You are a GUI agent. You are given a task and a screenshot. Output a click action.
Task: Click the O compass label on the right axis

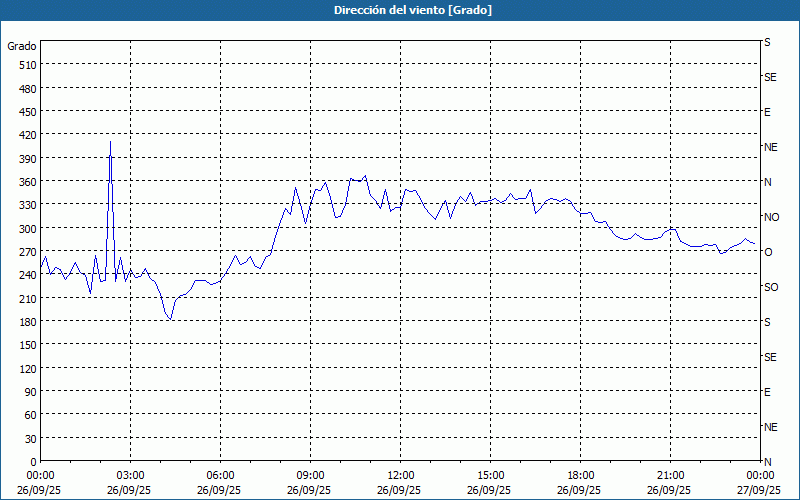tap(768, 252)
